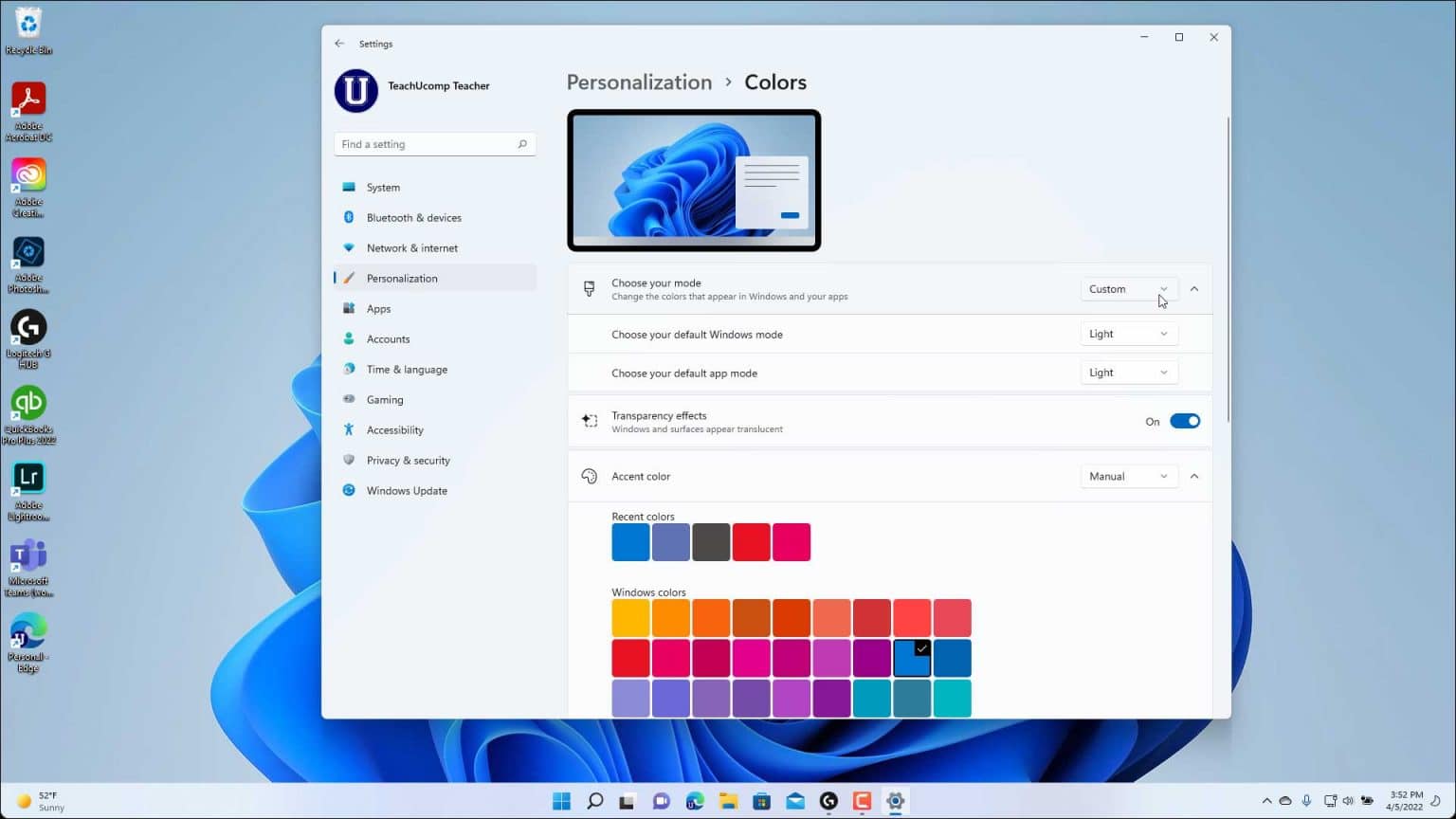Open the default app mode dropdown

(x=1129, y=373)
